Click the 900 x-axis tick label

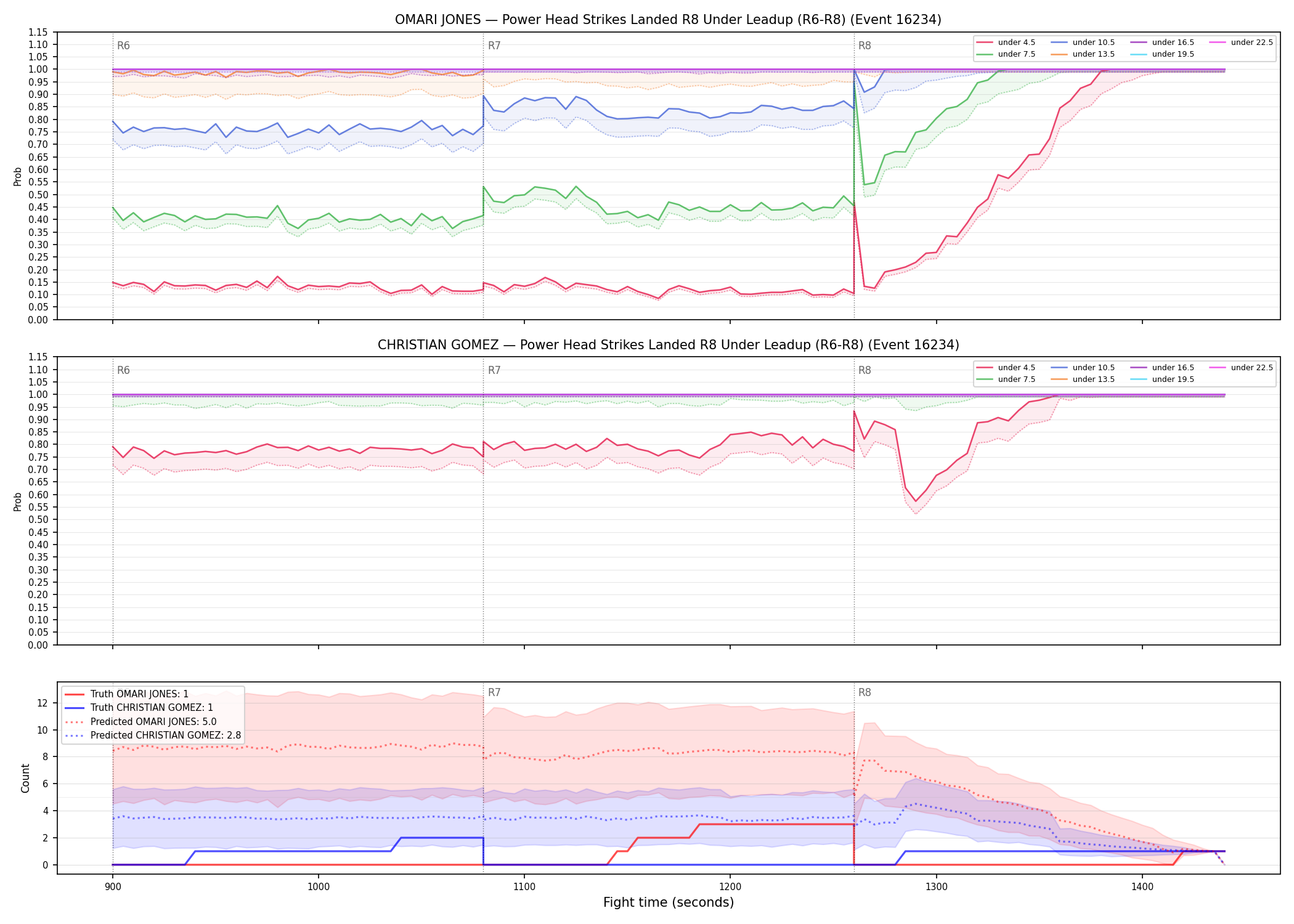pos(112,886)
